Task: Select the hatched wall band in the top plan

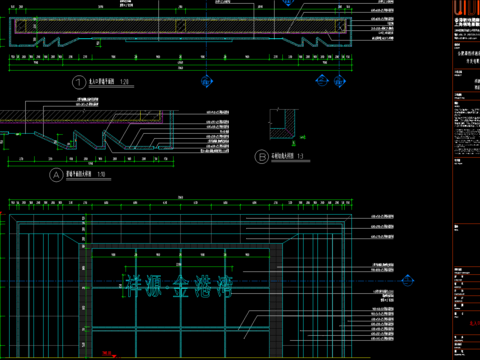Action: coord(180,26)
